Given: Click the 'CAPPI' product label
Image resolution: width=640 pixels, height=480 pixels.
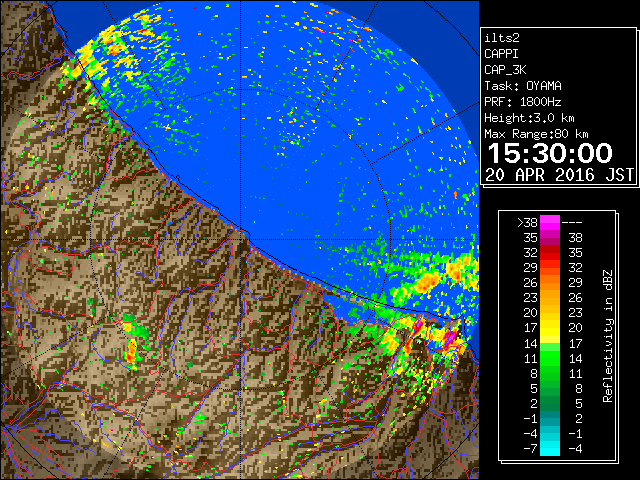Looking at the screenshot, I should 501,54.
